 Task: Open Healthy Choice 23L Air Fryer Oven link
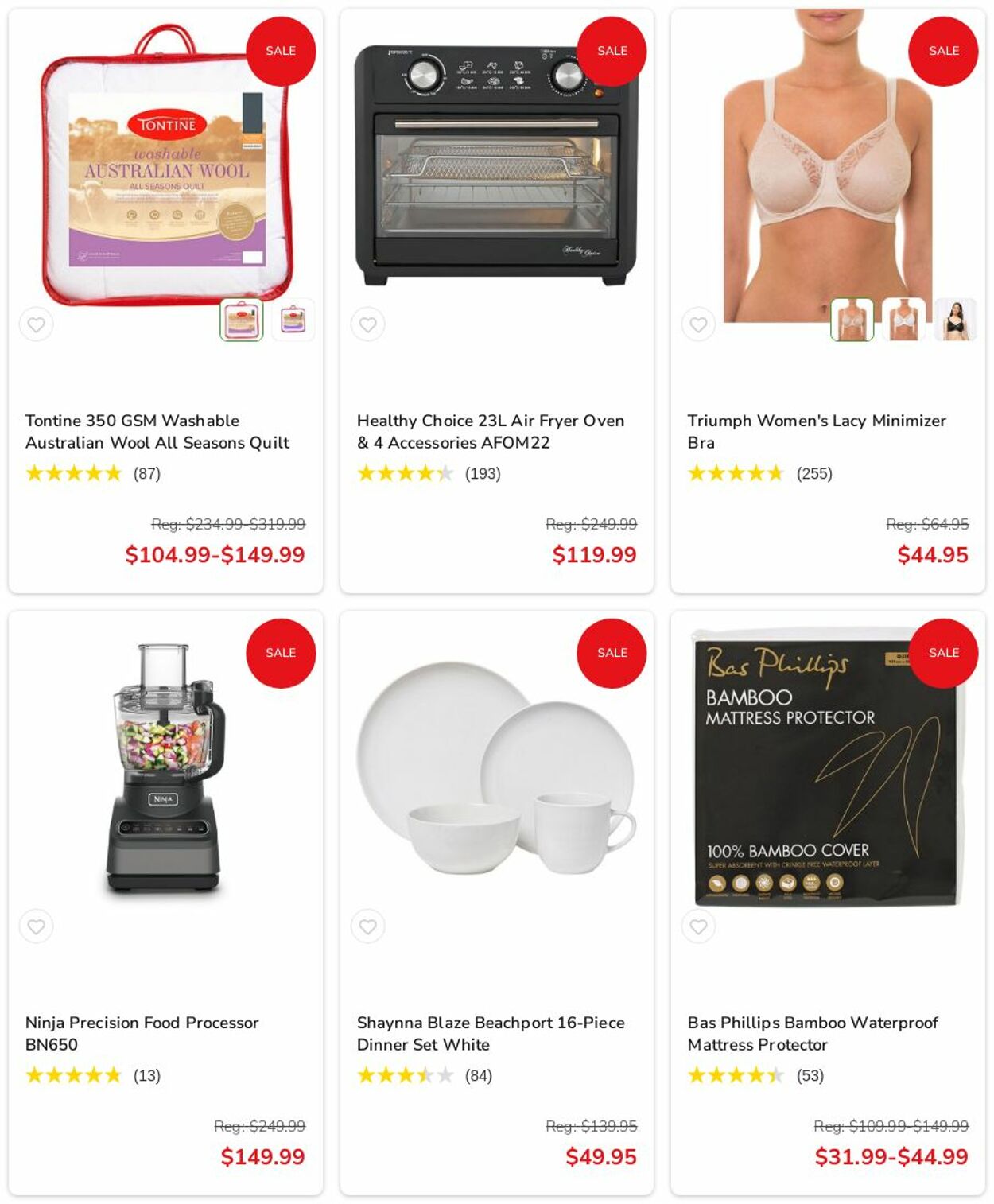coord(491,432)
